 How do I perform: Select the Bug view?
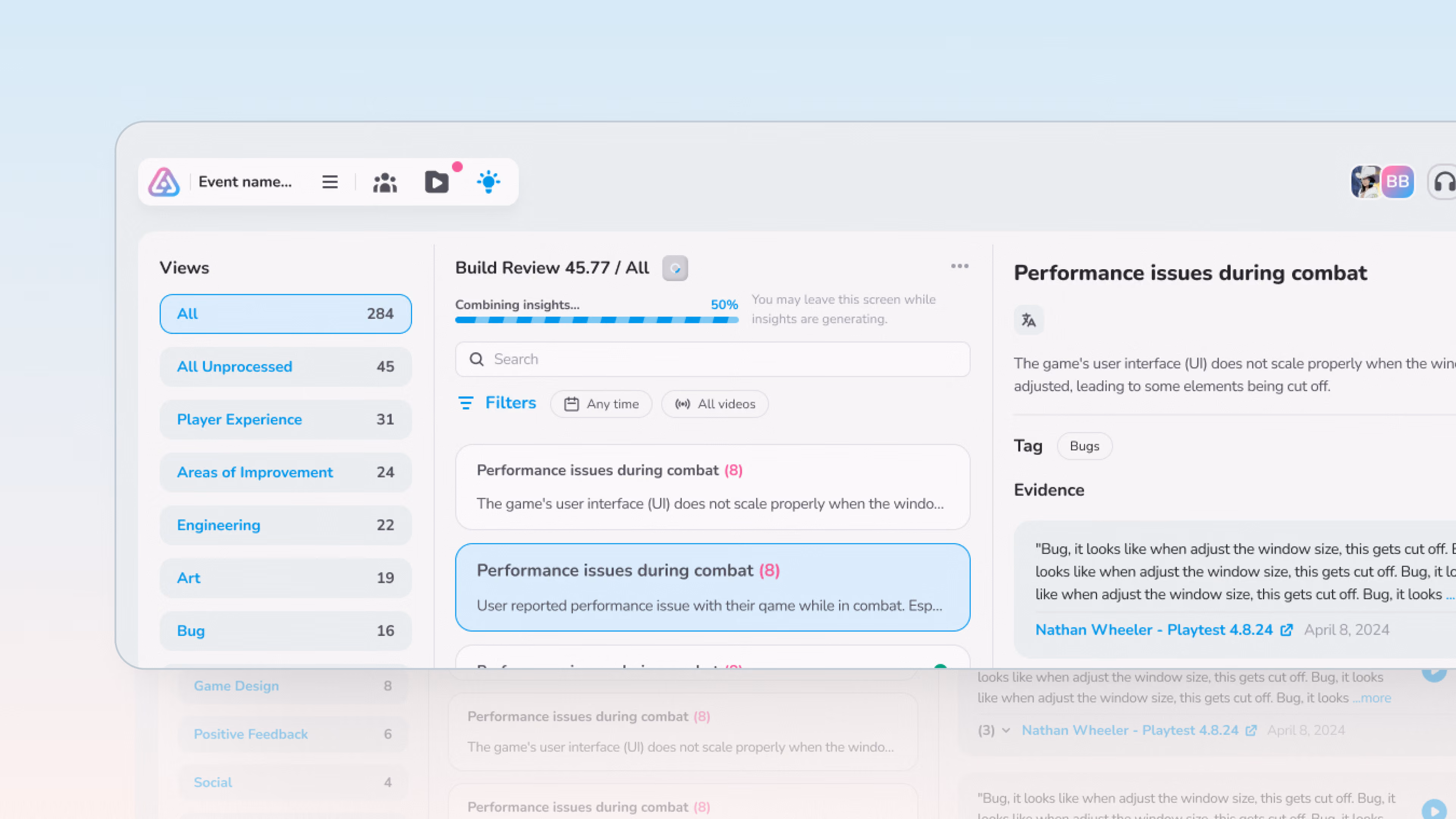286,631
